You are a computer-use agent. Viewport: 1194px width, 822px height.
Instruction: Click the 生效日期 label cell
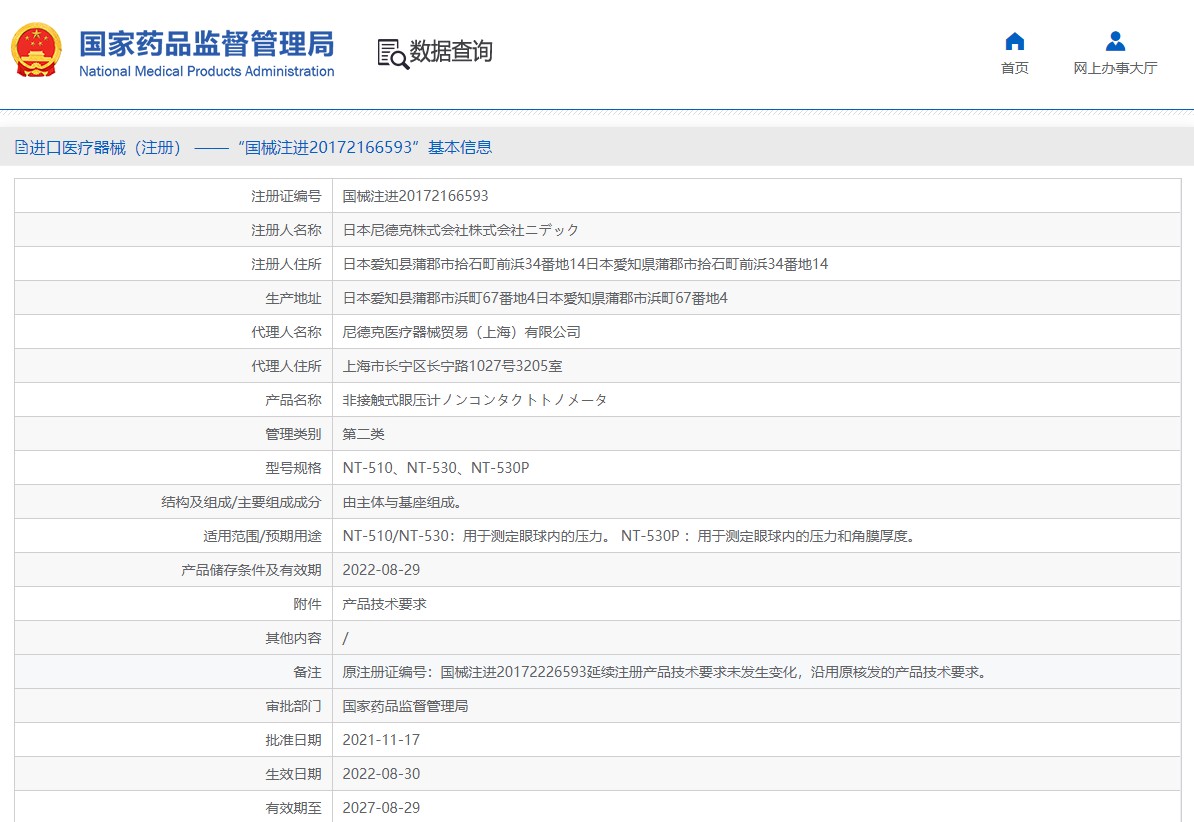tap(174, 774)
